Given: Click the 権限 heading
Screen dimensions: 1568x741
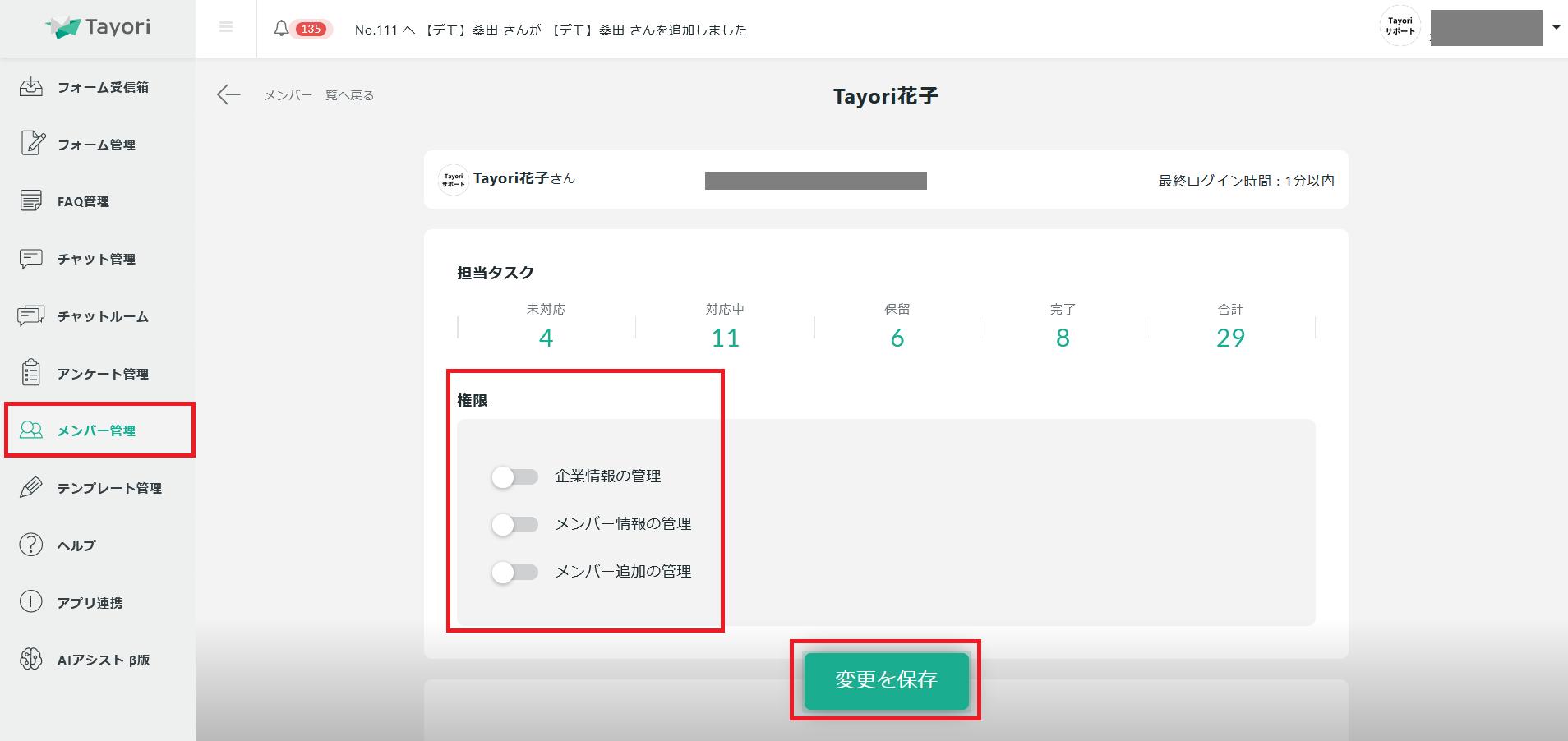Looking at the screenshot, I should point(473,400).
